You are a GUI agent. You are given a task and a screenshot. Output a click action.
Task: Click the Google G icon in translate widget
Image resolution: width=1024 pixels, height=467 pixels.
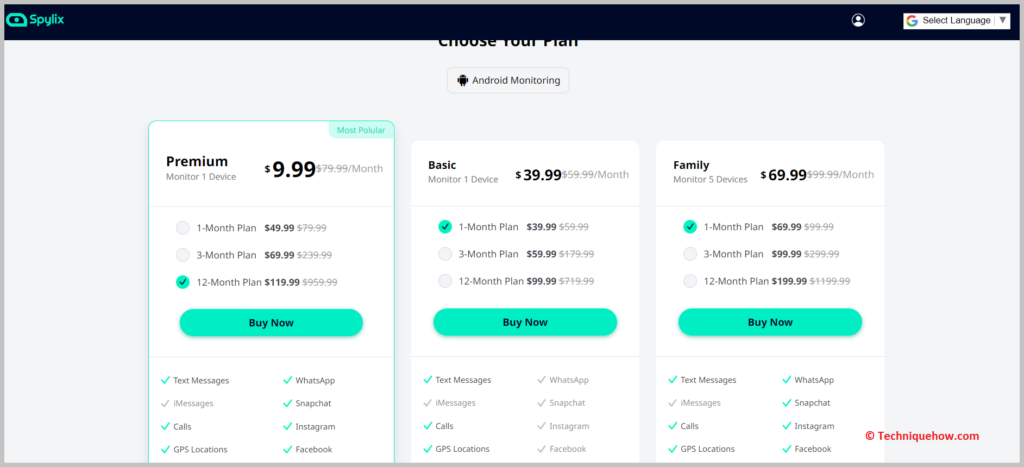912,21
